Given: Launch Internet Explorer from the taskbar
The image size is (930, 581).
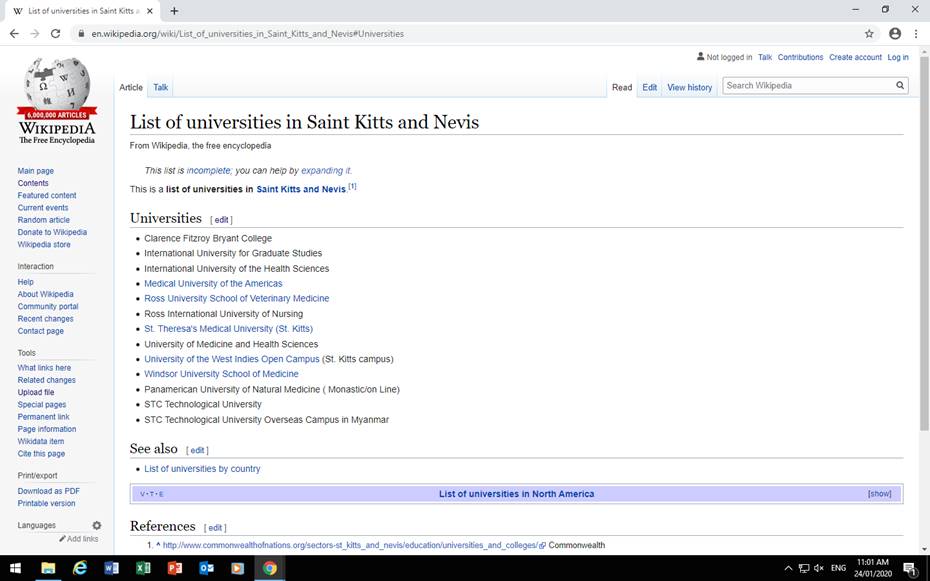Looking at the screenshot, I should pyautogui.click(x=79, y=568).
